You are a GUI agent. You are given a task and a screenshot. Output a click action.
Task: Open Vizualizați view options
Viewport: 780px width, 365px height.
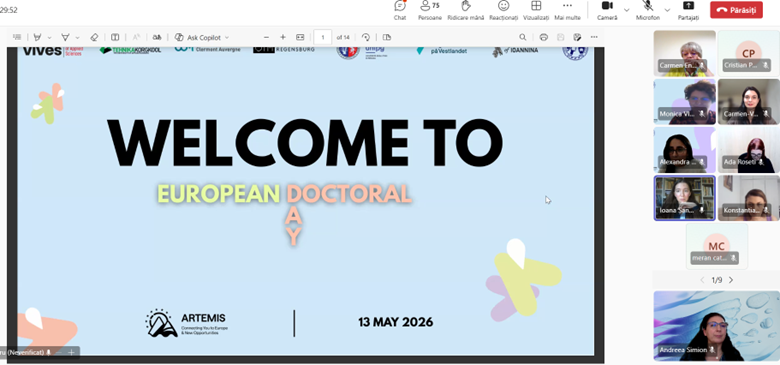[536, 10]
